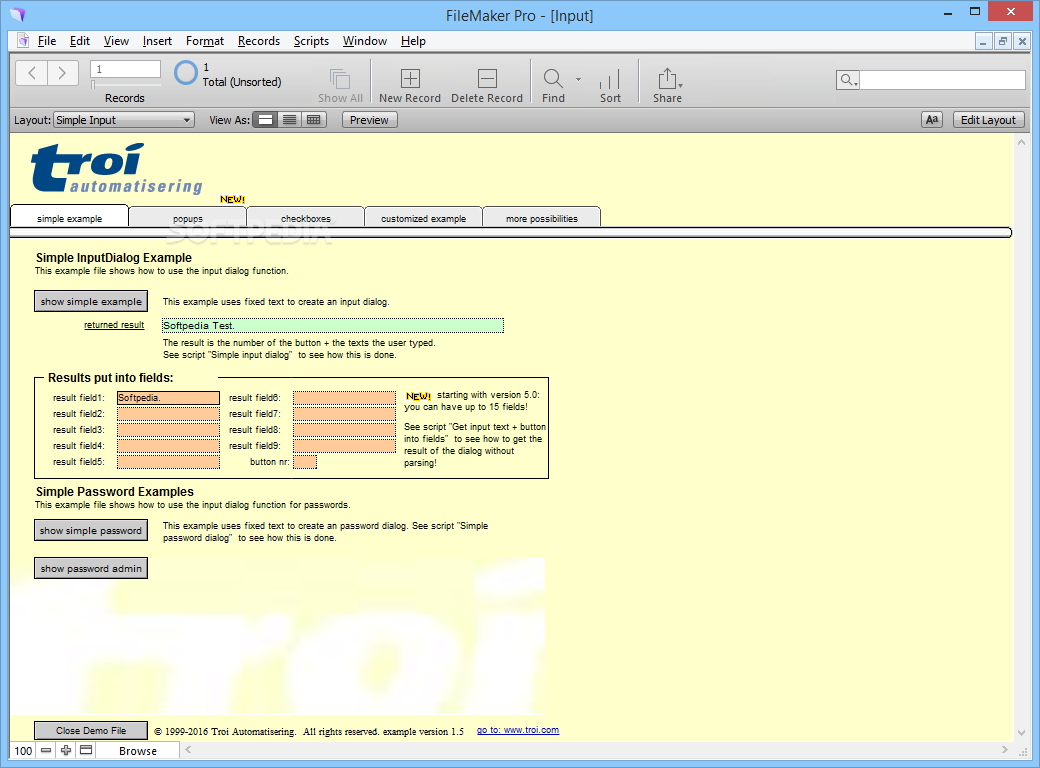Viewport: 1040px width, 768px height.
Task: Click Show All toolbar icon
Action: click(340, 79)
